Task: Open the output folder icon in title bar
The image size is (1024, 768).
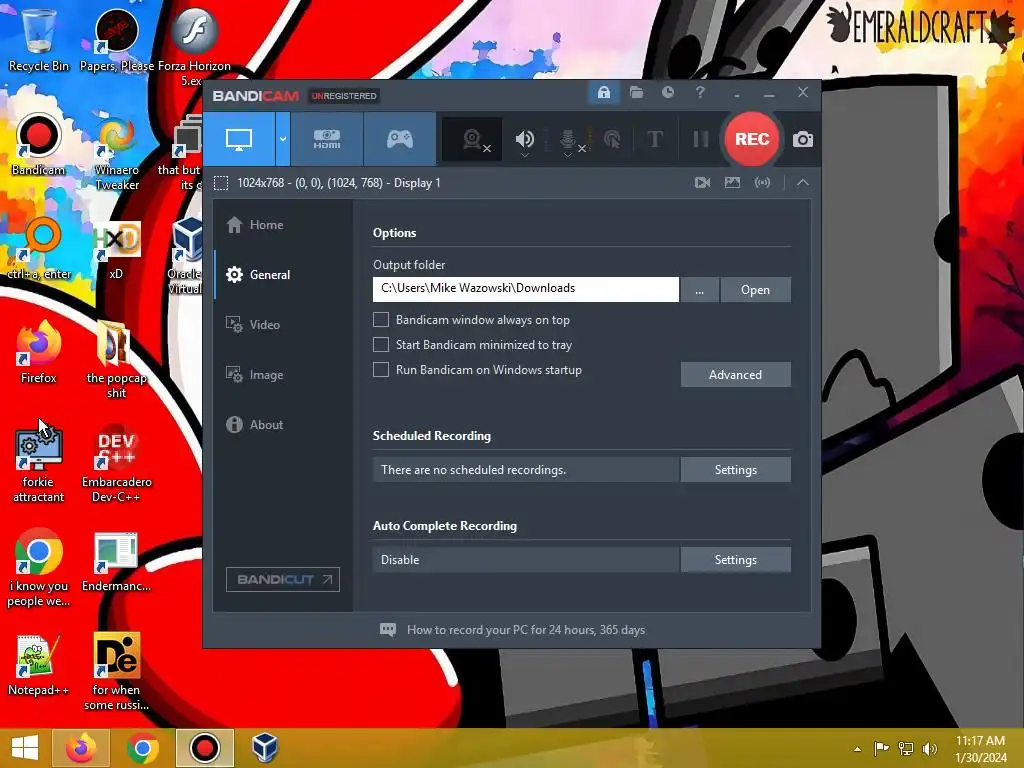Action: (636, 93)
